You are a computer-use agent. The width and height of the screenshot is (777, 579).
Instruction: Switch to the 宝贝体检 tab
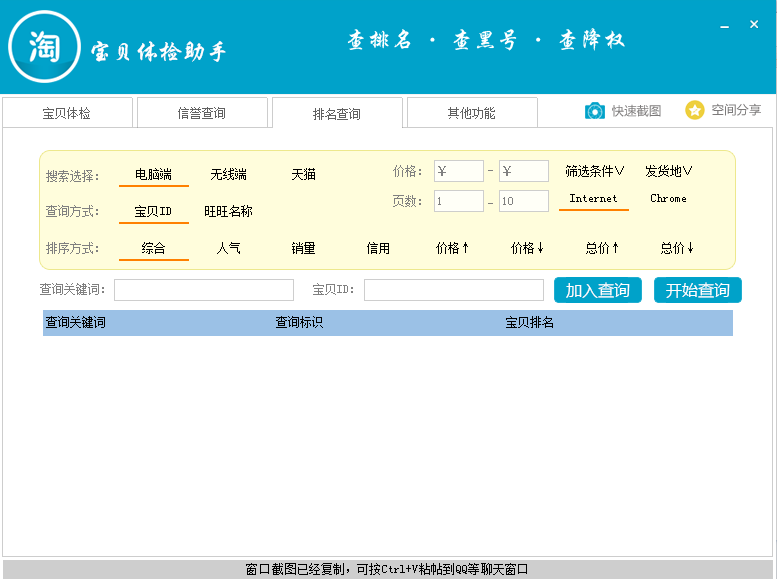tap(67, 113)
